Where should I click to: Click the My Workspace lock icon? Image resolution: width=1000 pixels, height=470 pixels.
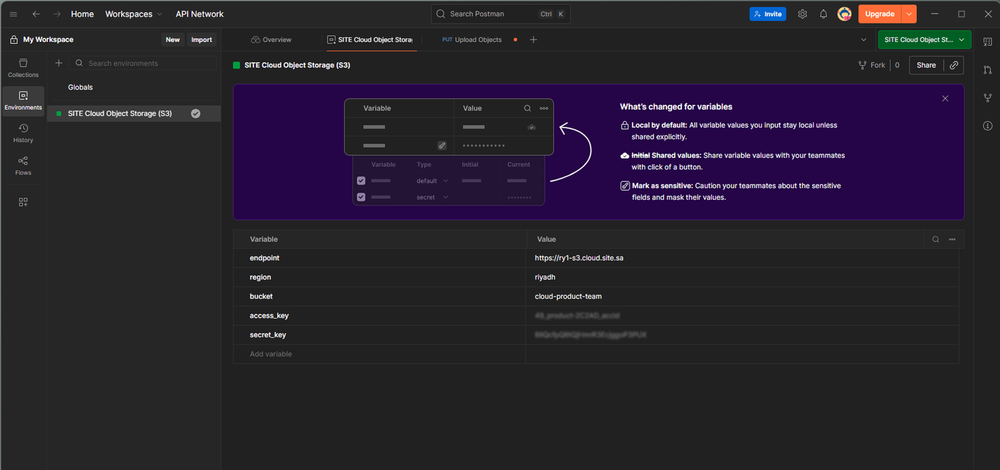click(x=14, y=40)
